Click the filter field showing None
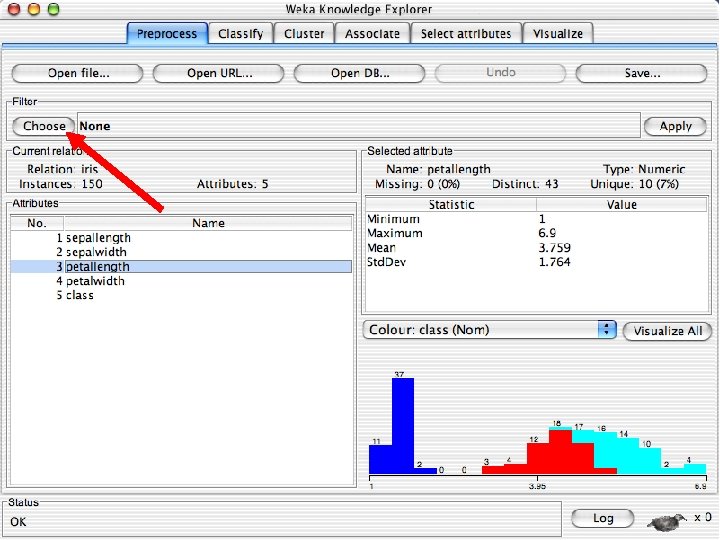This screenshot has height=540, width=720. pyautogui.click(x=359, y=126)
